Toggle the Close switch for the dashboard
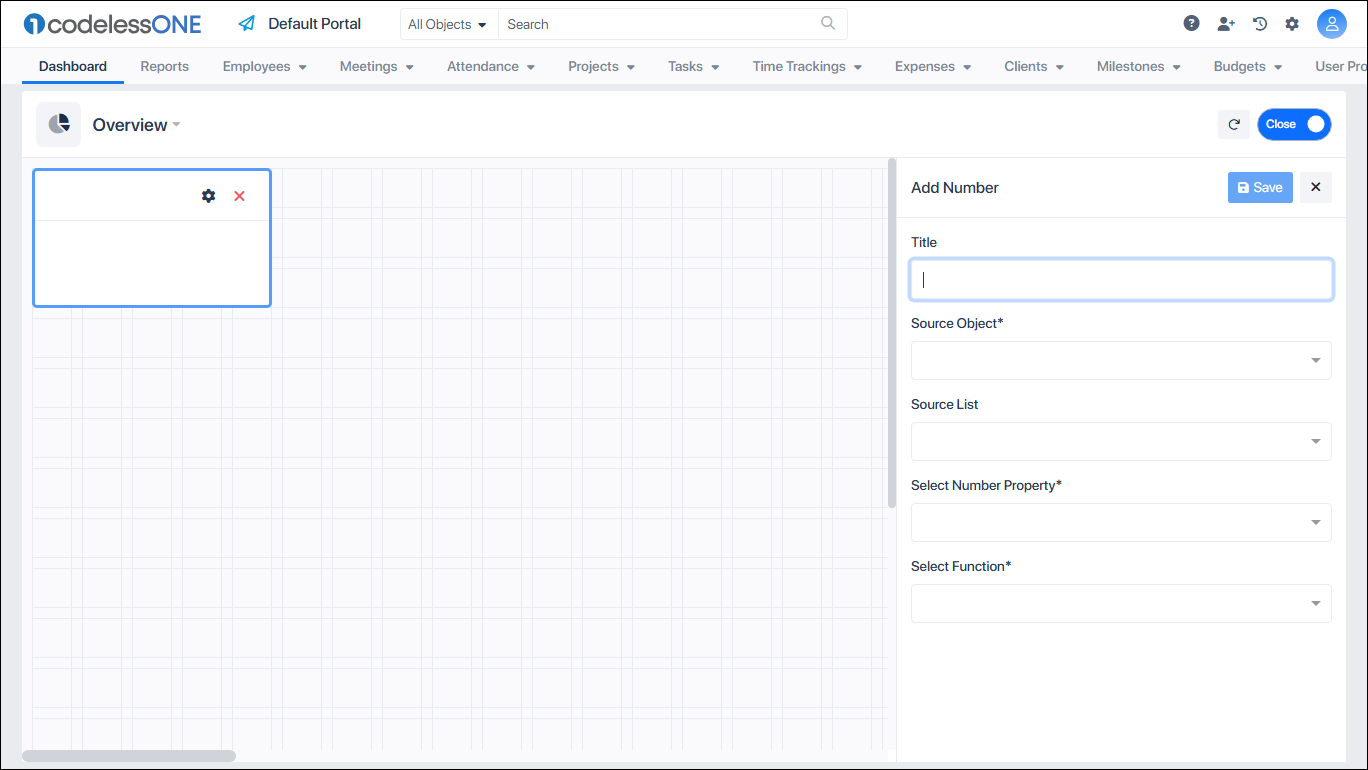This screenshot has height=770, width=1368. click(x=1294, y=124)
